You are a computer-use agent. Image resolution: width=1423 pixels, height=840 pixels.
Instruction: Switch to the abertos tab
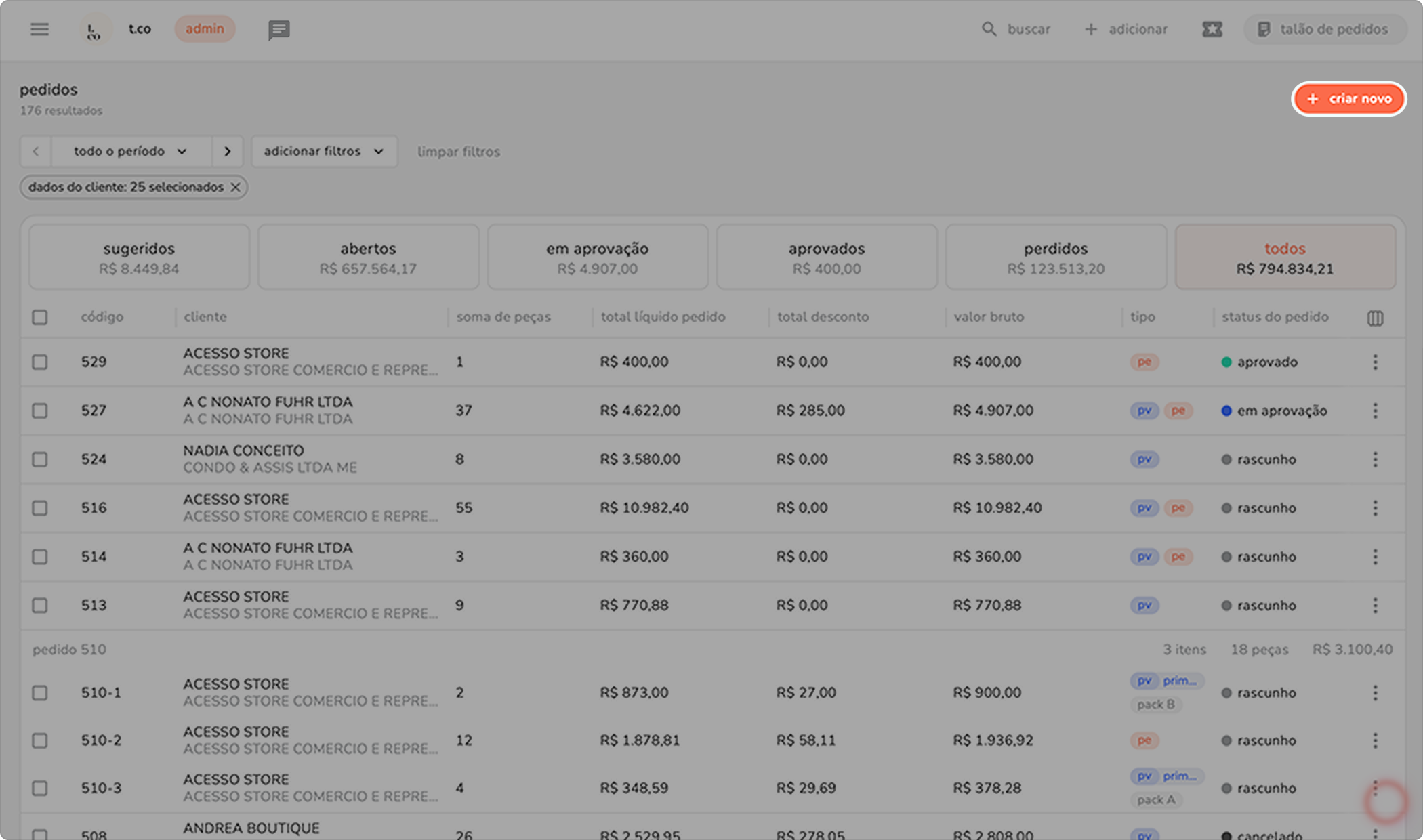tap(368, 257)
